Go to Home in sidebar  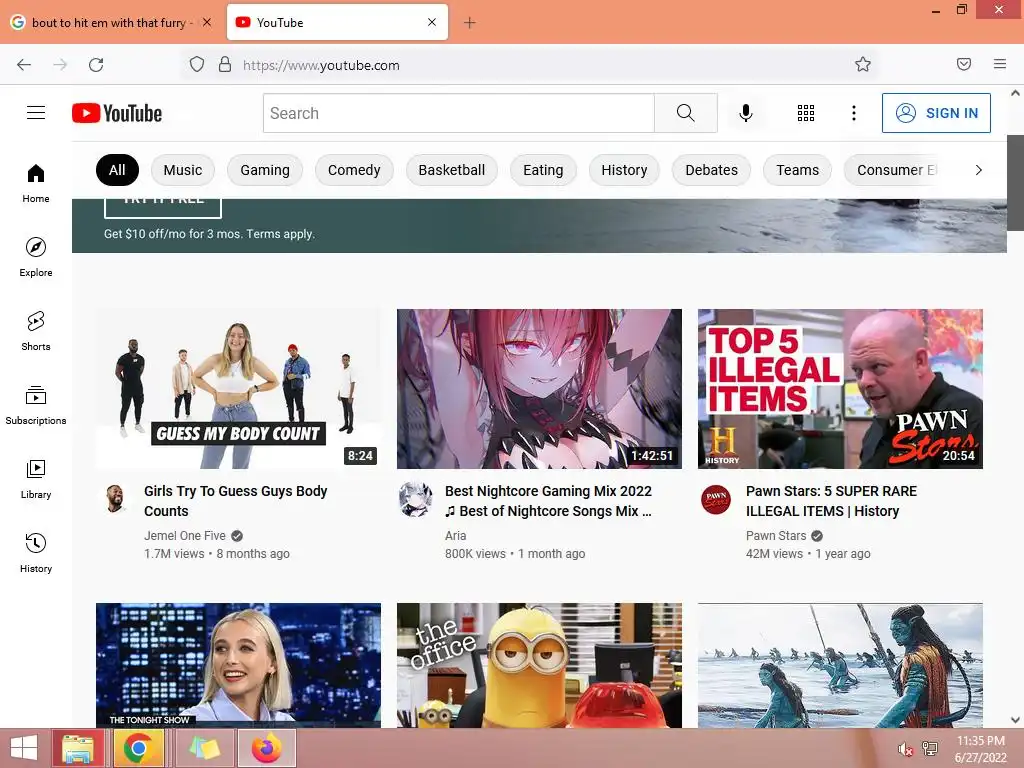click(36, 184)
